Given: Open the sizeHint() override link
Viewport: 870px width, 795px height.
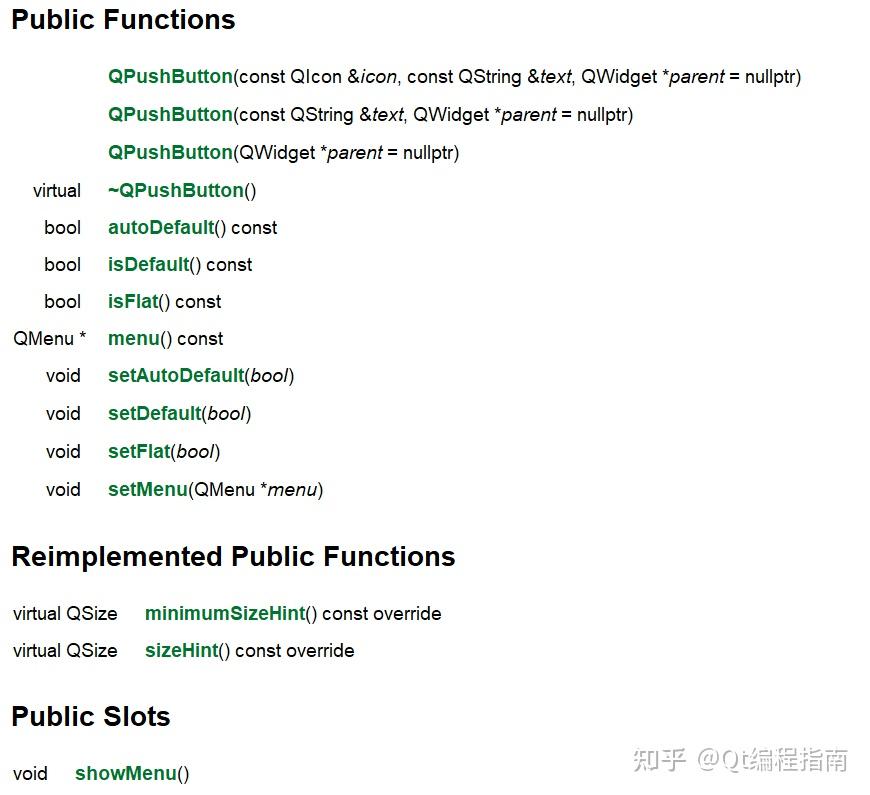Looking at the screenshot, I should click(181, 651).
